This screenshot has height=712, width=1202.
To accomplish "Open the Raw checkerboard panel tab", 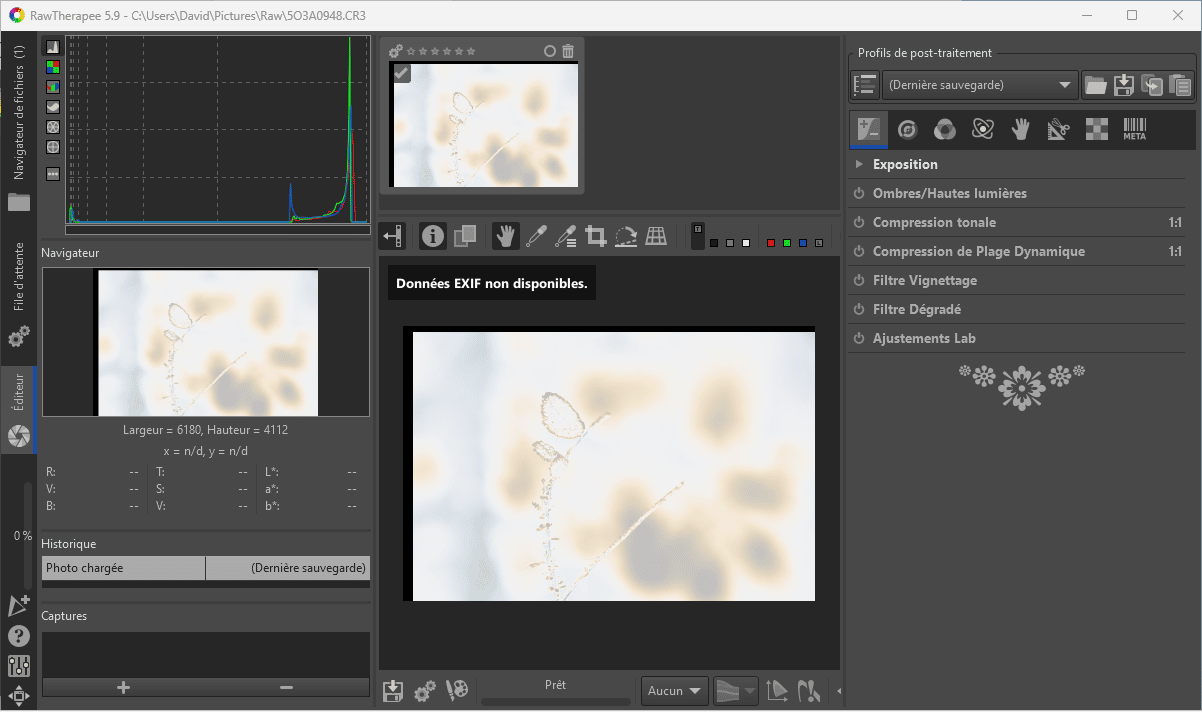I will click(x=1096, y=129).
